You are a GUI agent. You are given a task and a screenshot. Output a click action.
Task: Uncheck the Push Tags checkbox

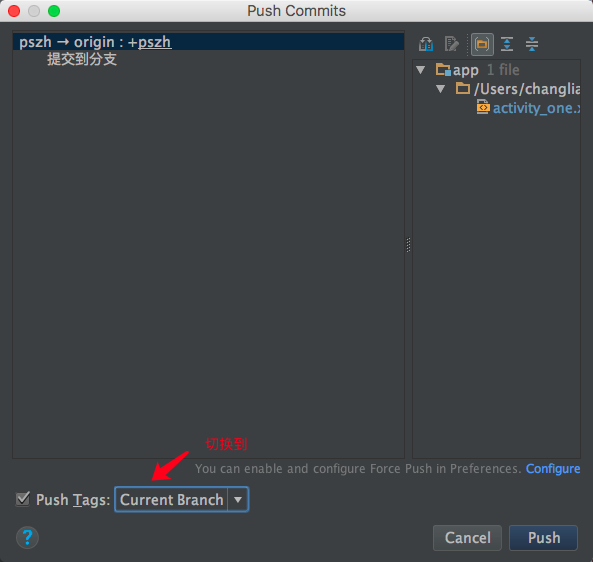tap(23, 499)
